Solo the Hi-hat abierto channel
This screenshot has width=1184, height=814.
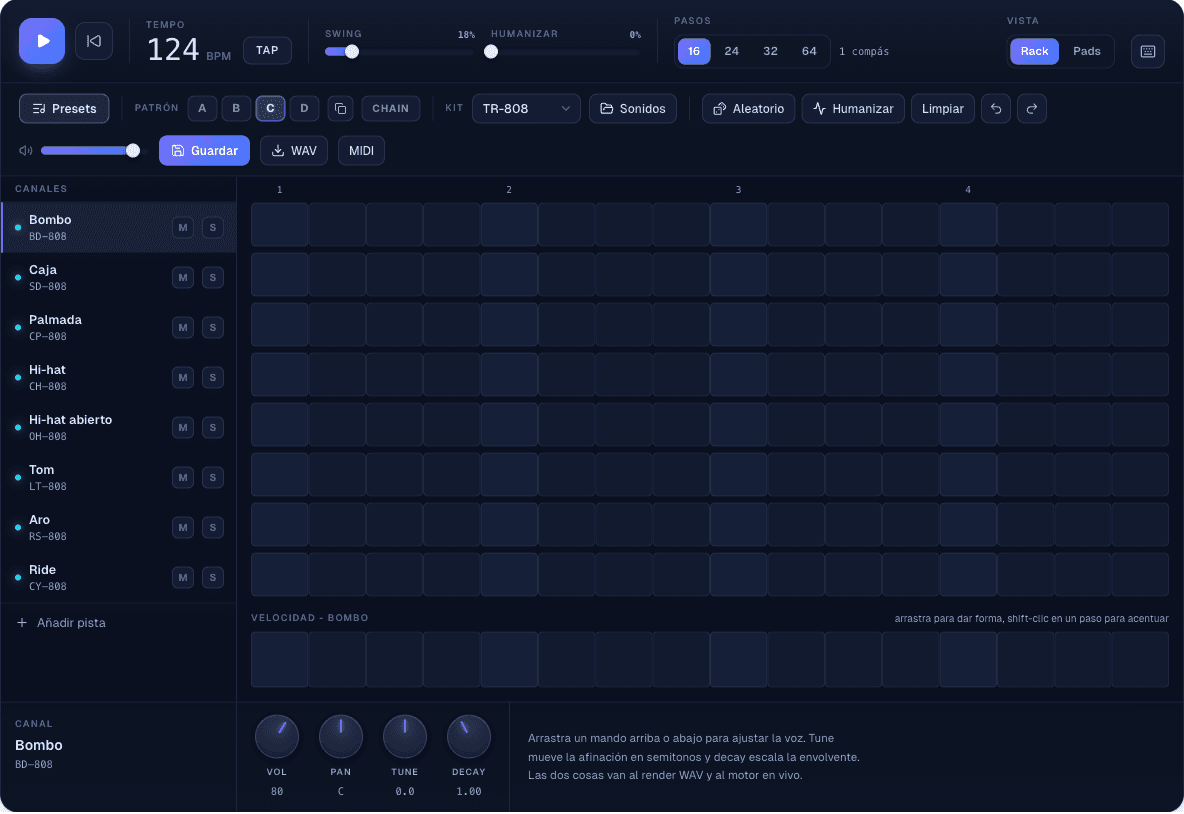[x=213, y=427]
